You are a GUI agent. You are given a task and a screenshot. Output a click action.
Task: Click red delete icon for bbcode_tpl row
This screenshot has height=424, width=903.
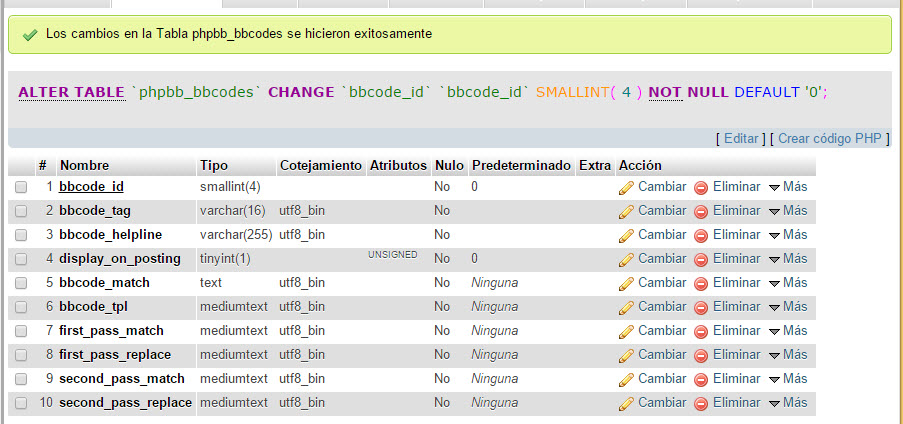pos(701,307)
